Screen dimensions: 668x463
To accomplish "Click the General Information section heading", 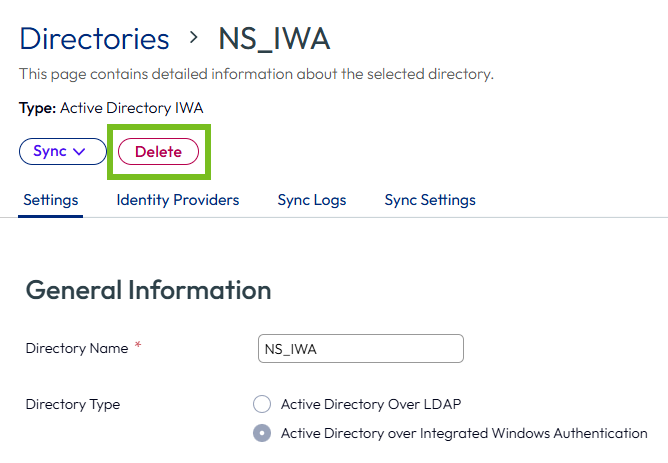I will point(149,290).
